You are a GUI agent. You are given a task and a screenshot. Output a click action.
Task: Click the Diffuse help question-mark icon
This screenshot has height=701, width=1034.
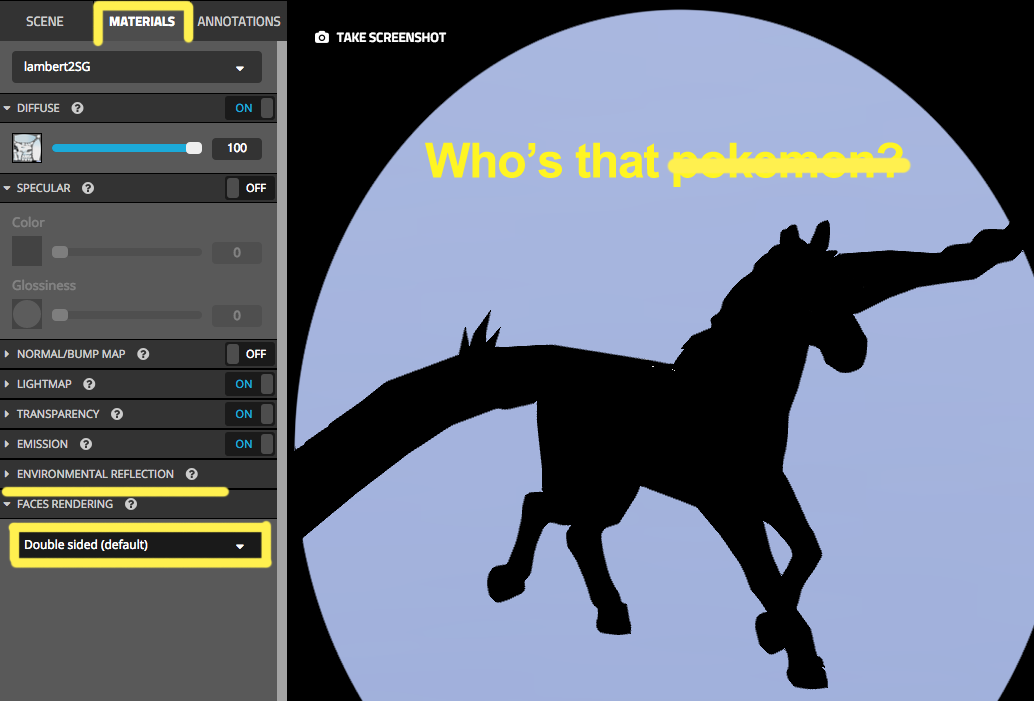point(78,108)
